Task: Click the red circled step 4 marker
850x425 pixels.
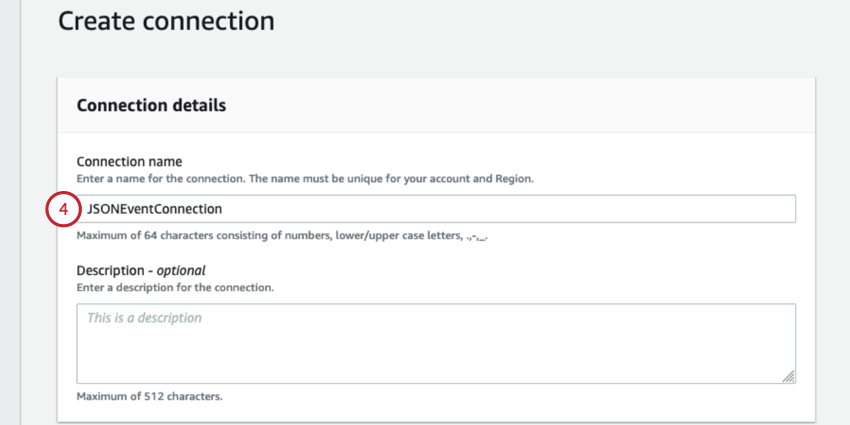Action: pyautogui.click(x=63, y=209)
